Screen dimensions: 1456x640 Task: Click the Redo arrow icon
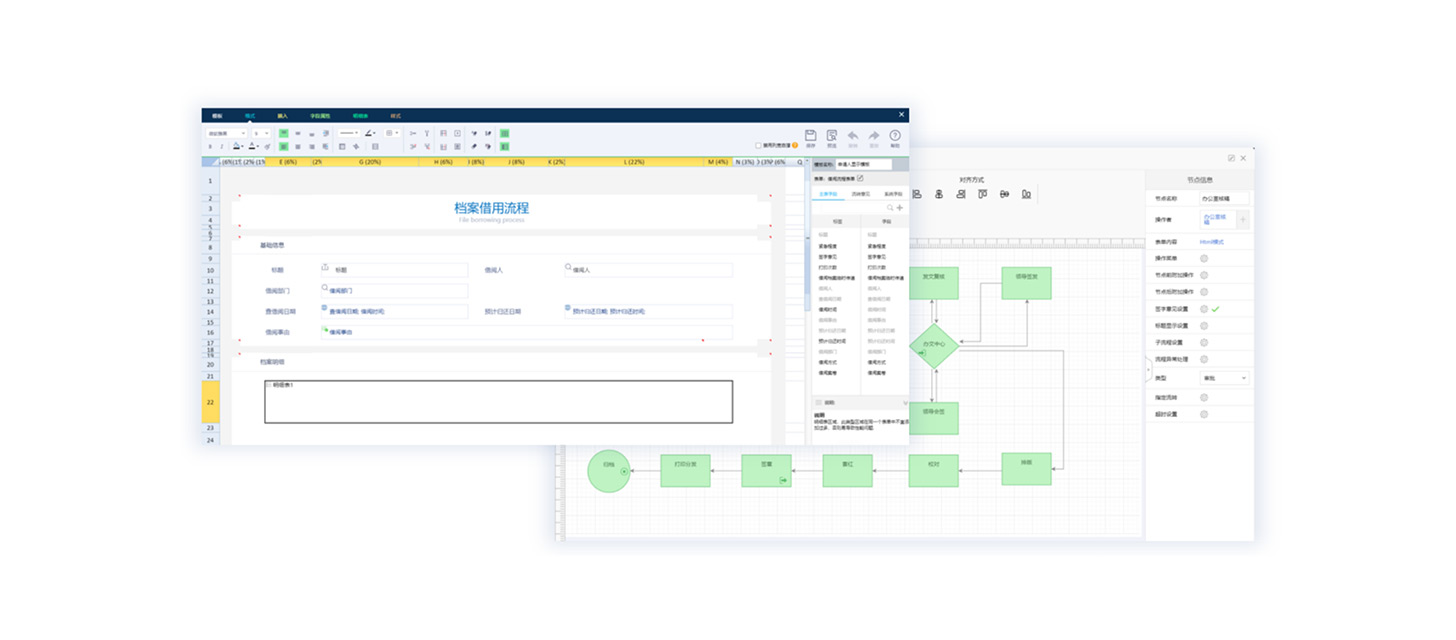tap(874, 136)
